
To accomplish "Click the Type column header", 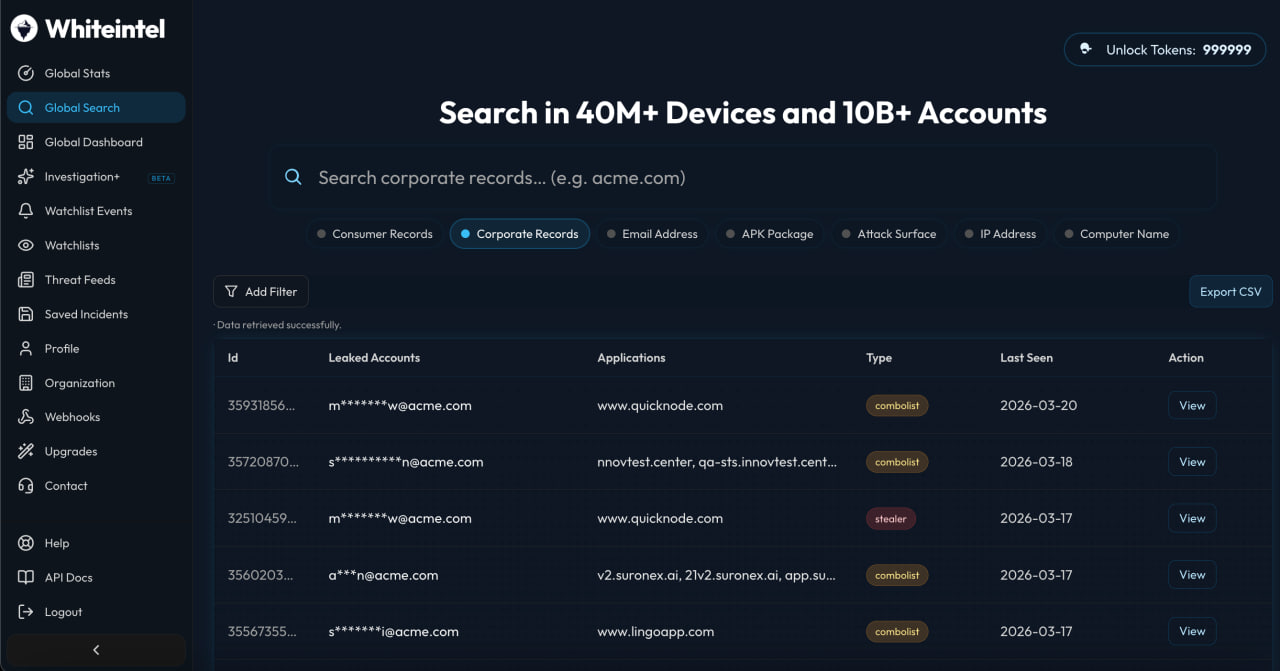I will point(879,357).
